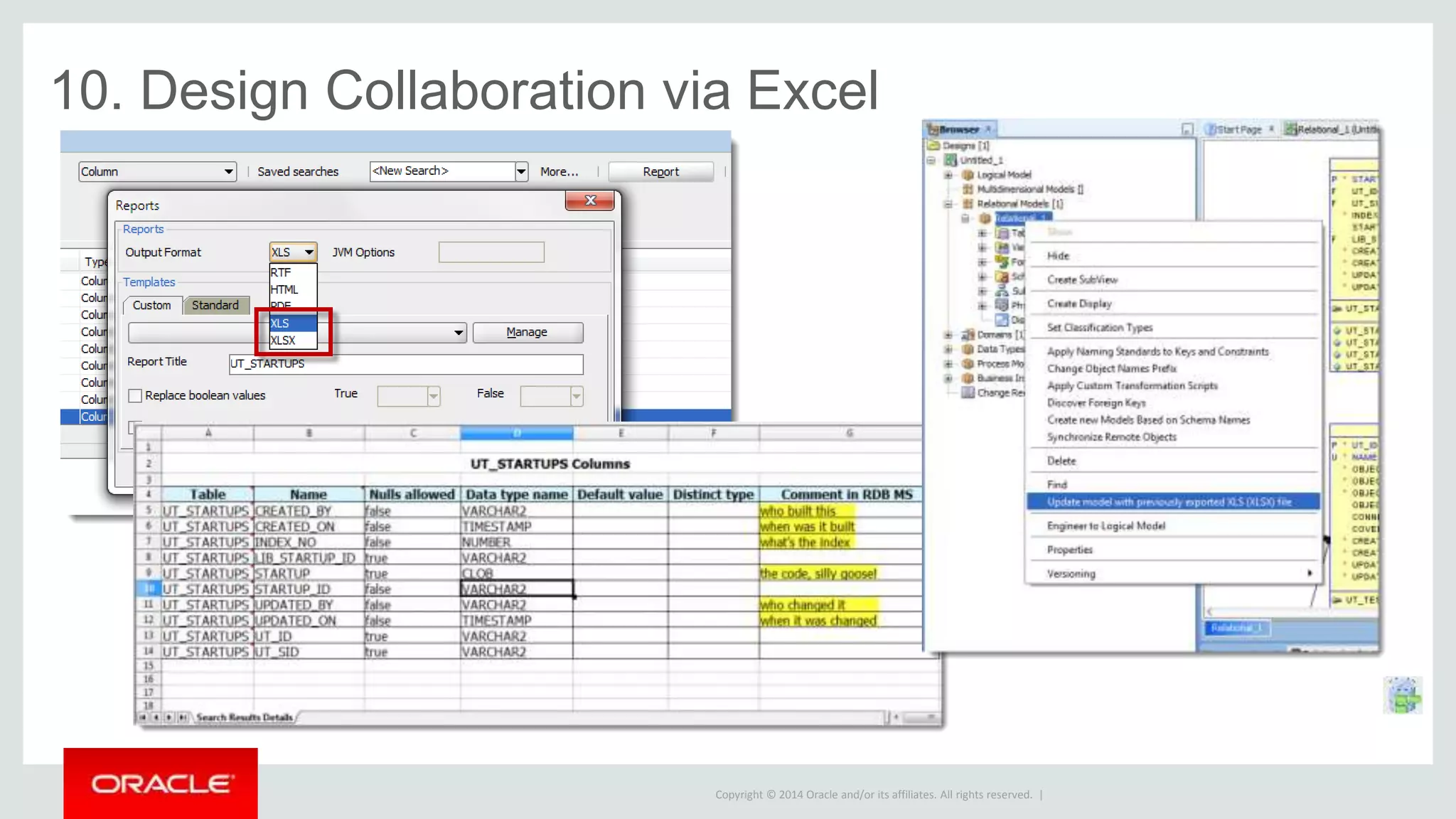Click the Process Model node icon
The height and width of the screenshot is (819, 1456).
pyautogui.click(x=968, y=364)
